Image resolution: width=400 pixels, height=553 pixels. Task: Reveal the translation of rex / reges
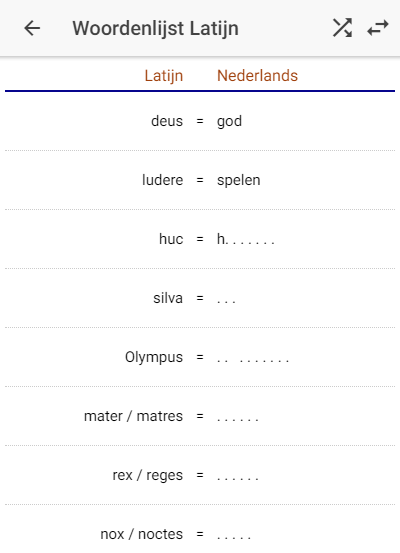click(x=238, y=475)
